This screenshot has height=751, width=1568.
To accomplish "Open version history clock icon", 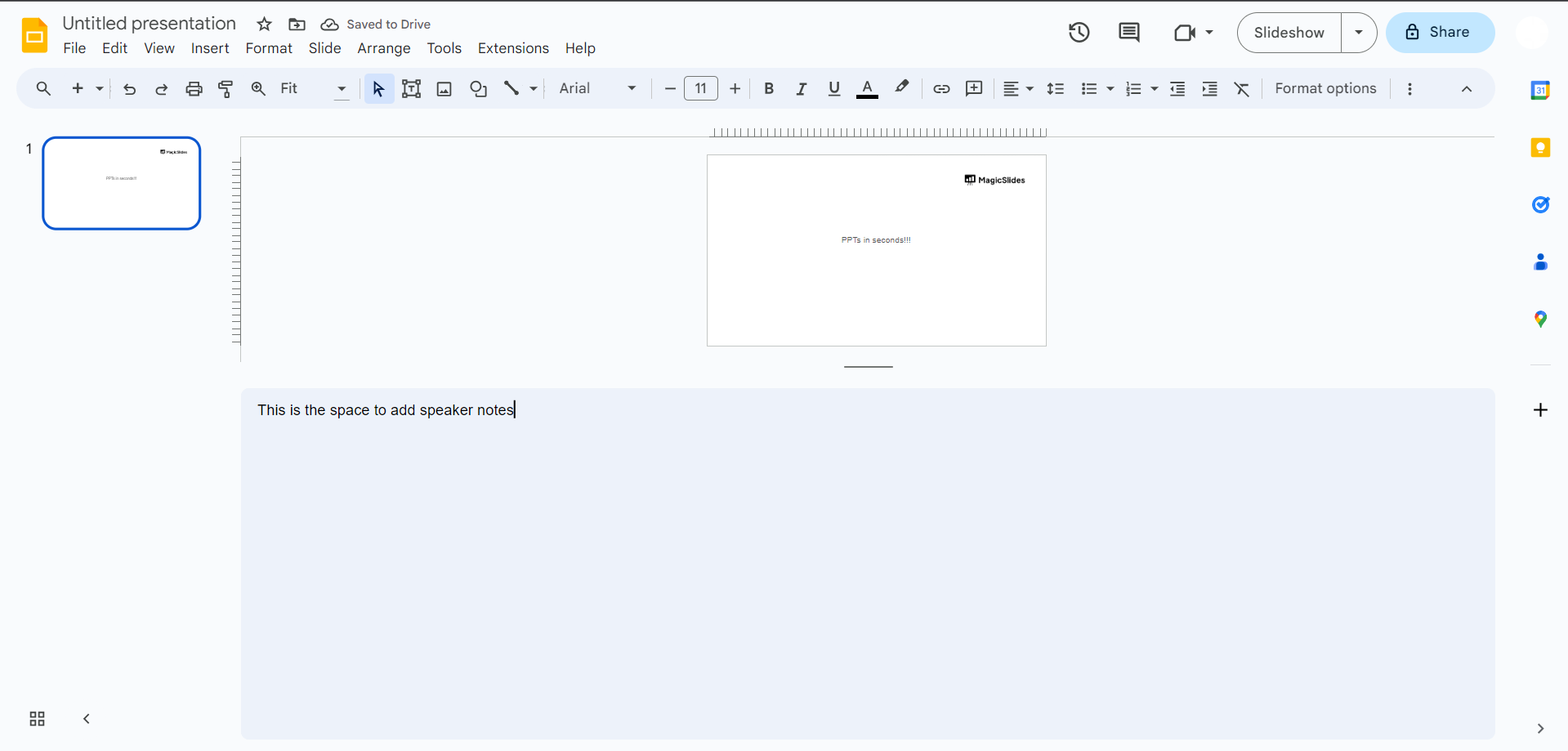I will [x=1079, y=33].
